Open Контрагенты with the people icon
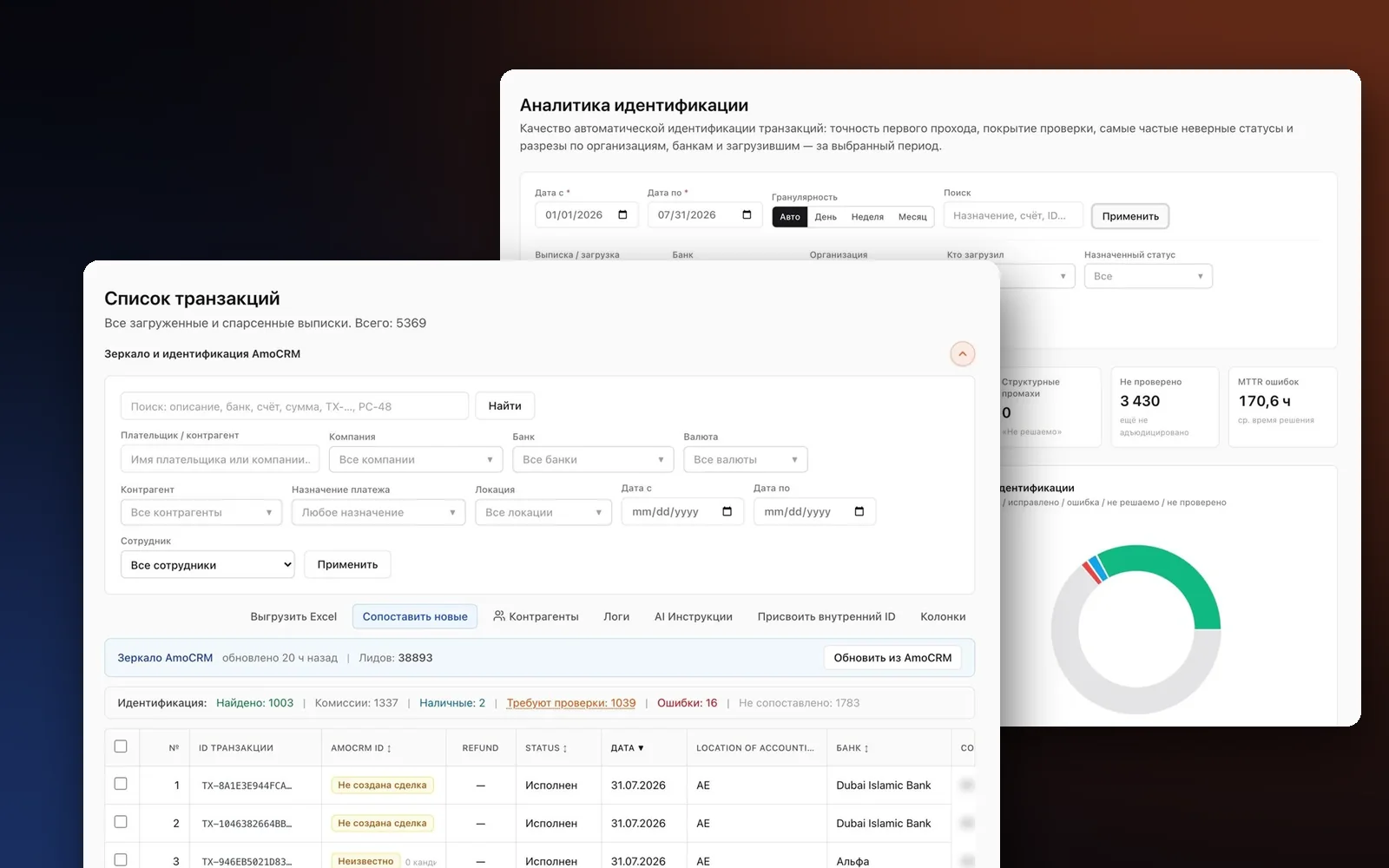 536,616
